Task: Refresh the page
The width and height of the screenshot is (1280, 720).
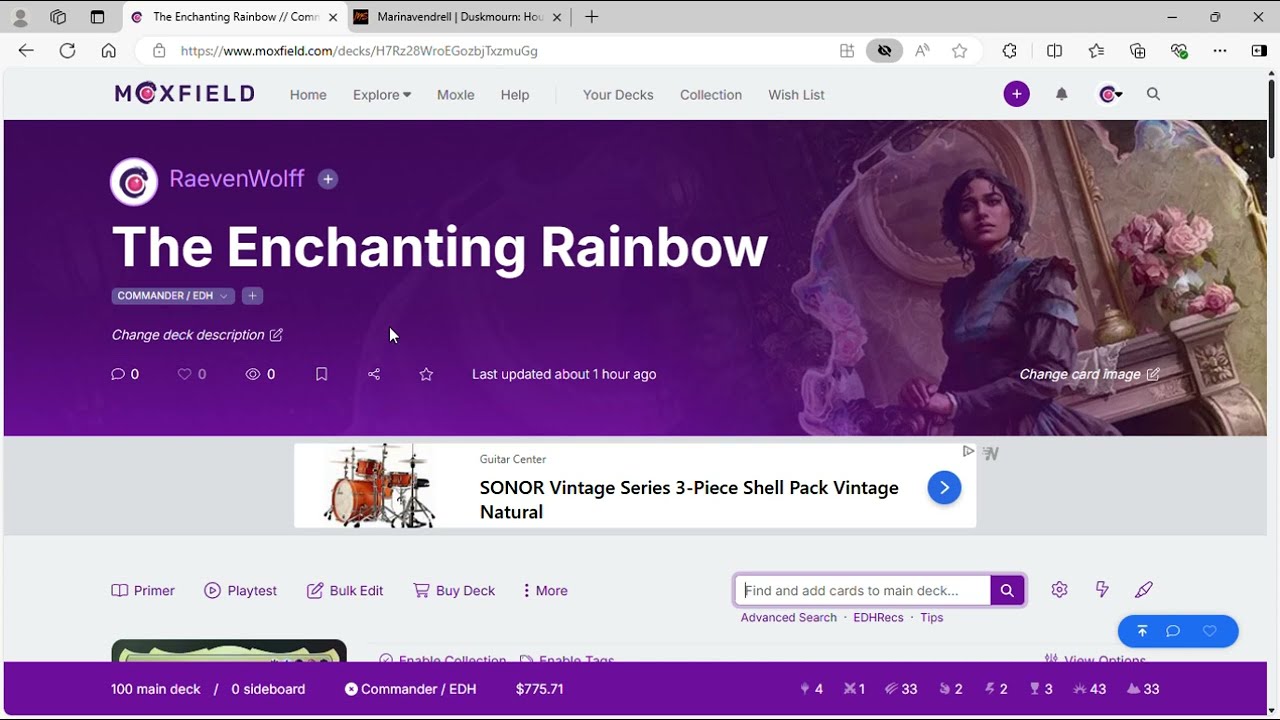Action: [x=67, y=51]
